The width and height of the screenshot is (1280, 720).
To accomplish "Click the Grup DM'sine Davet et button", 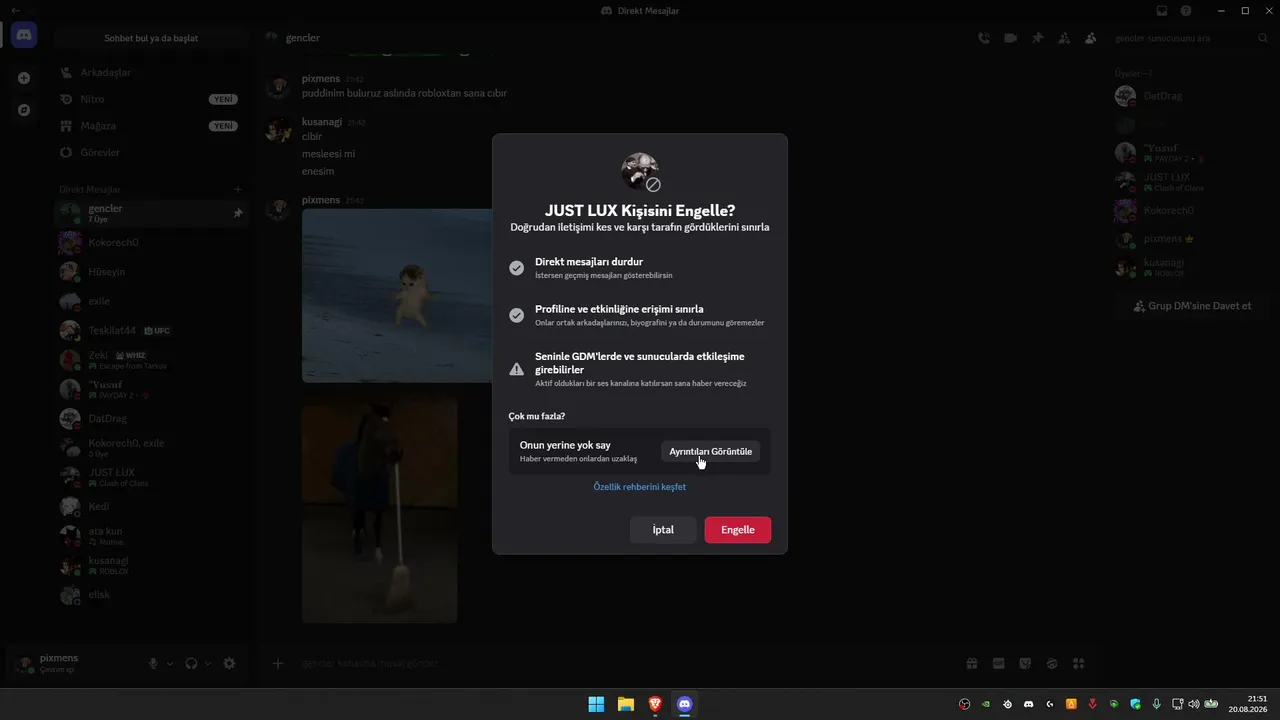I will [1192, 306].
